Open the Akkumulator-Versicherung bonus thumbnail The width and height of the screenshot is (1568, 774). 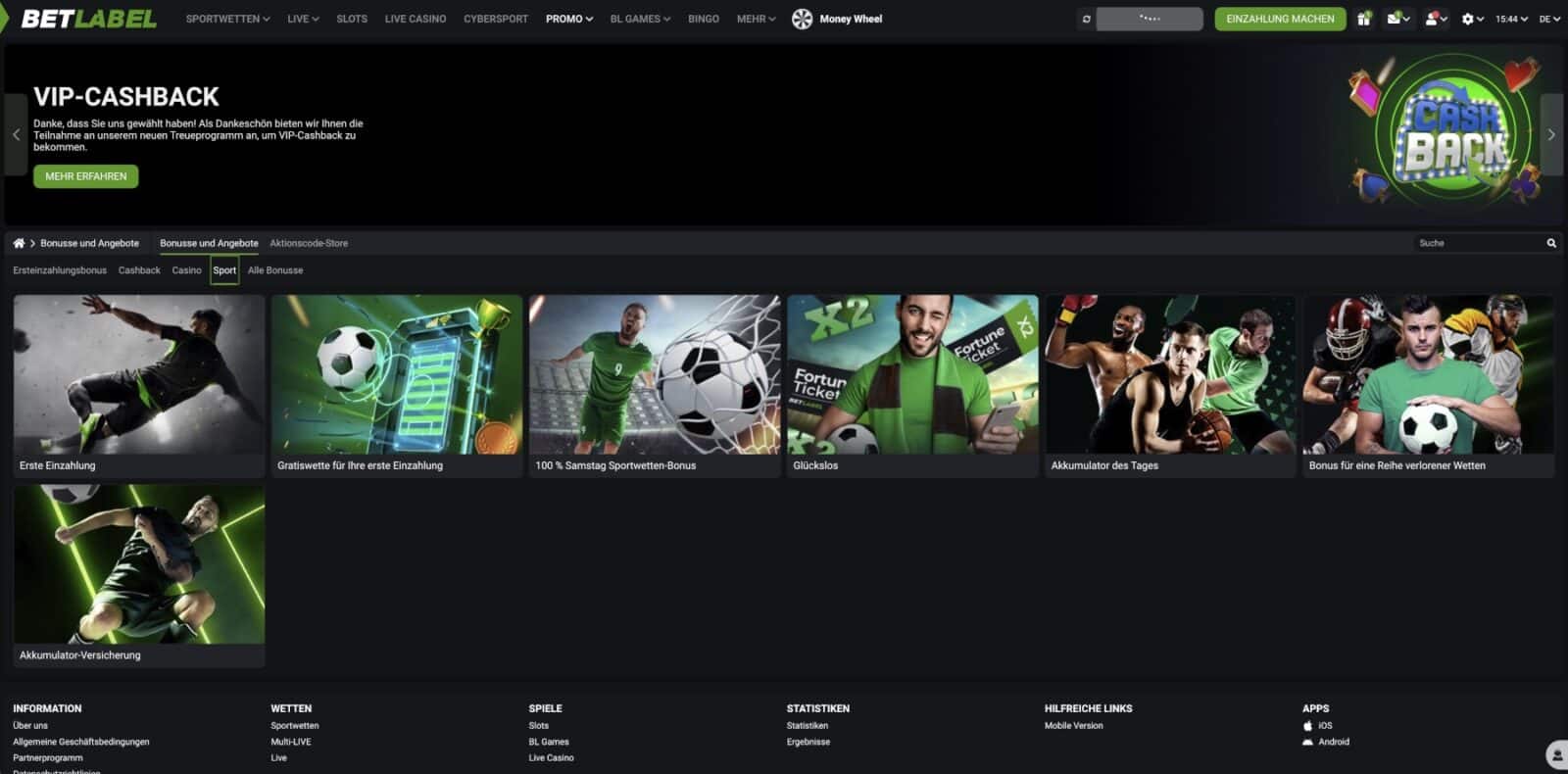tap(139, 565)
